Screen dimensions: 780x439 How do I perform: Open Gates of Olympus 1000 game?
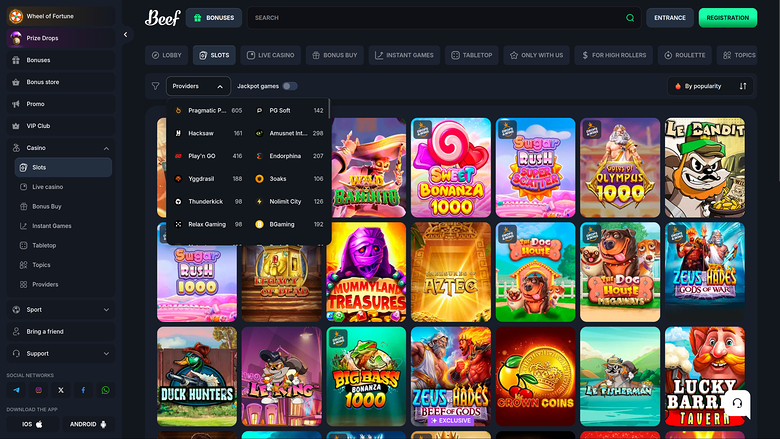click(x=620, y=168)
